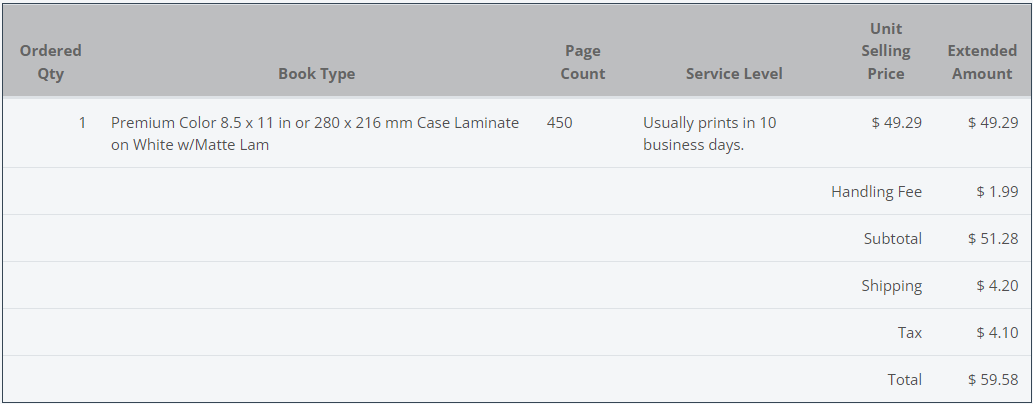Select the subtotal amount $ 51.28

993,239
